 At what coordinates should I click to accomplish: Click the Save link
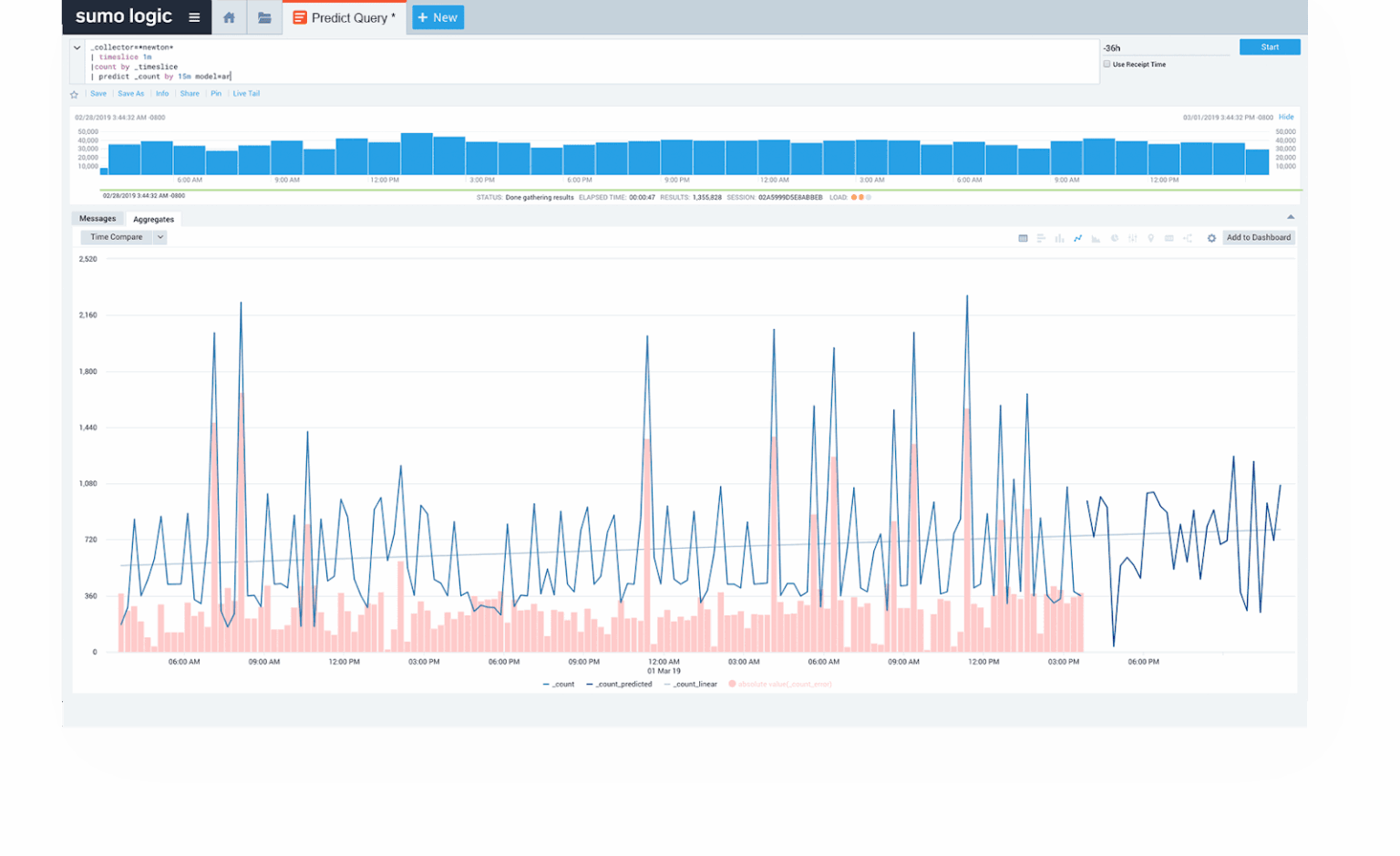98,94
